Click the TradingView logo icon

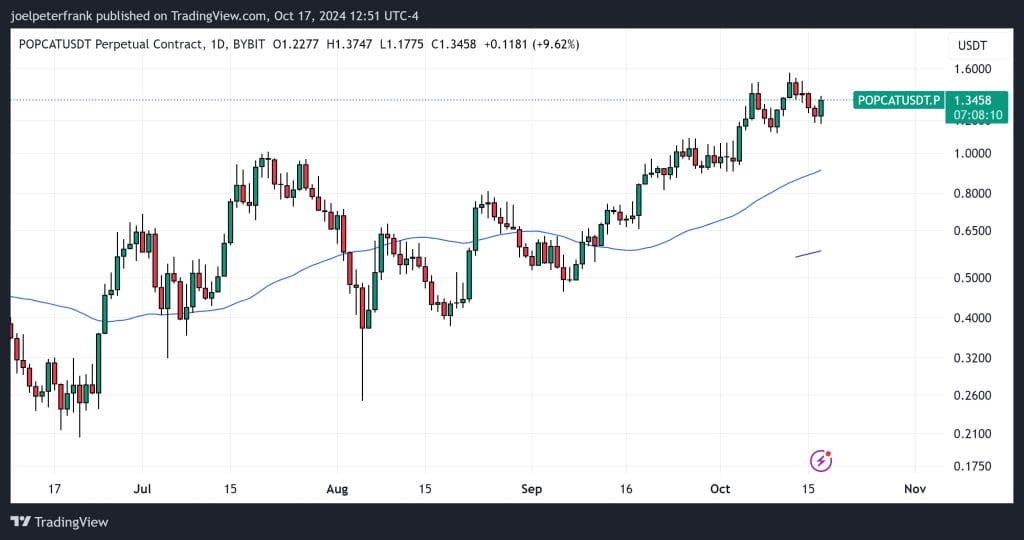click(20, 522)
